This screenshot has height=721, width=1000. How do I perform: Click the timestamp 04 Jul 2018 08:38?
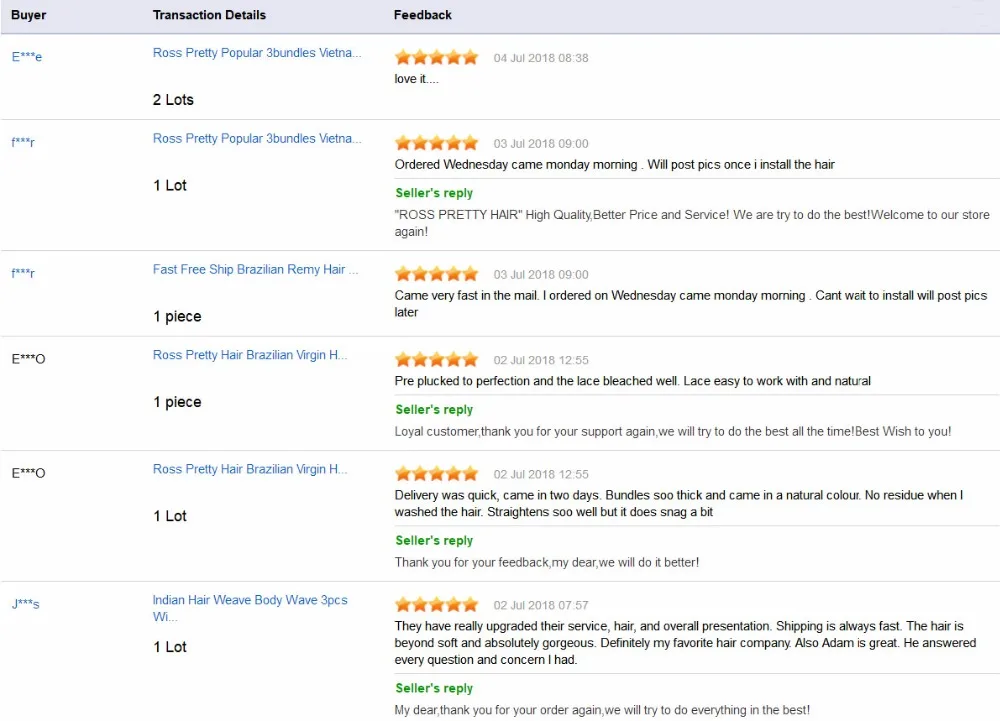coord(541,58)
